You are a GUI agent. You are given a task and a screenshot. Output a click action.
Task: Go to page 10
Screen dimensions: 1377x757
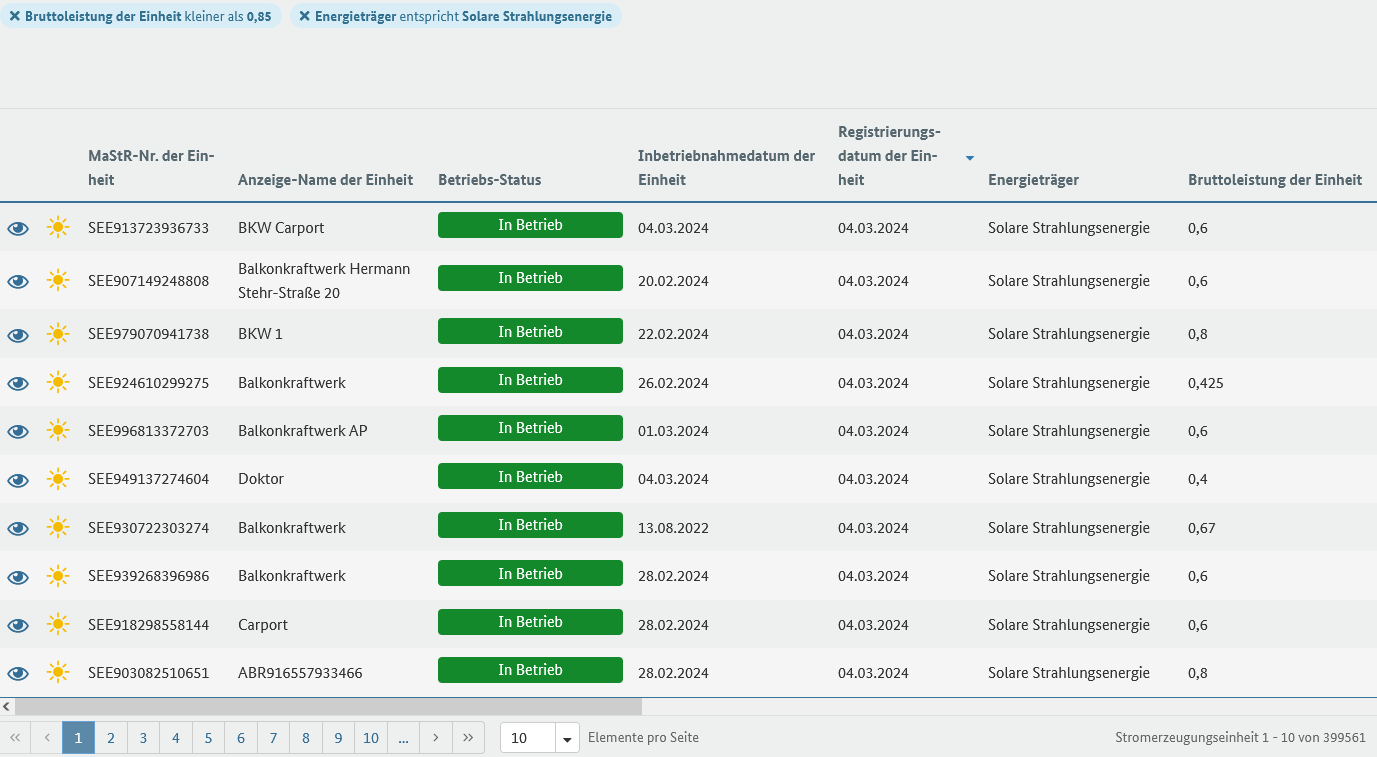(x=371, y=738)
